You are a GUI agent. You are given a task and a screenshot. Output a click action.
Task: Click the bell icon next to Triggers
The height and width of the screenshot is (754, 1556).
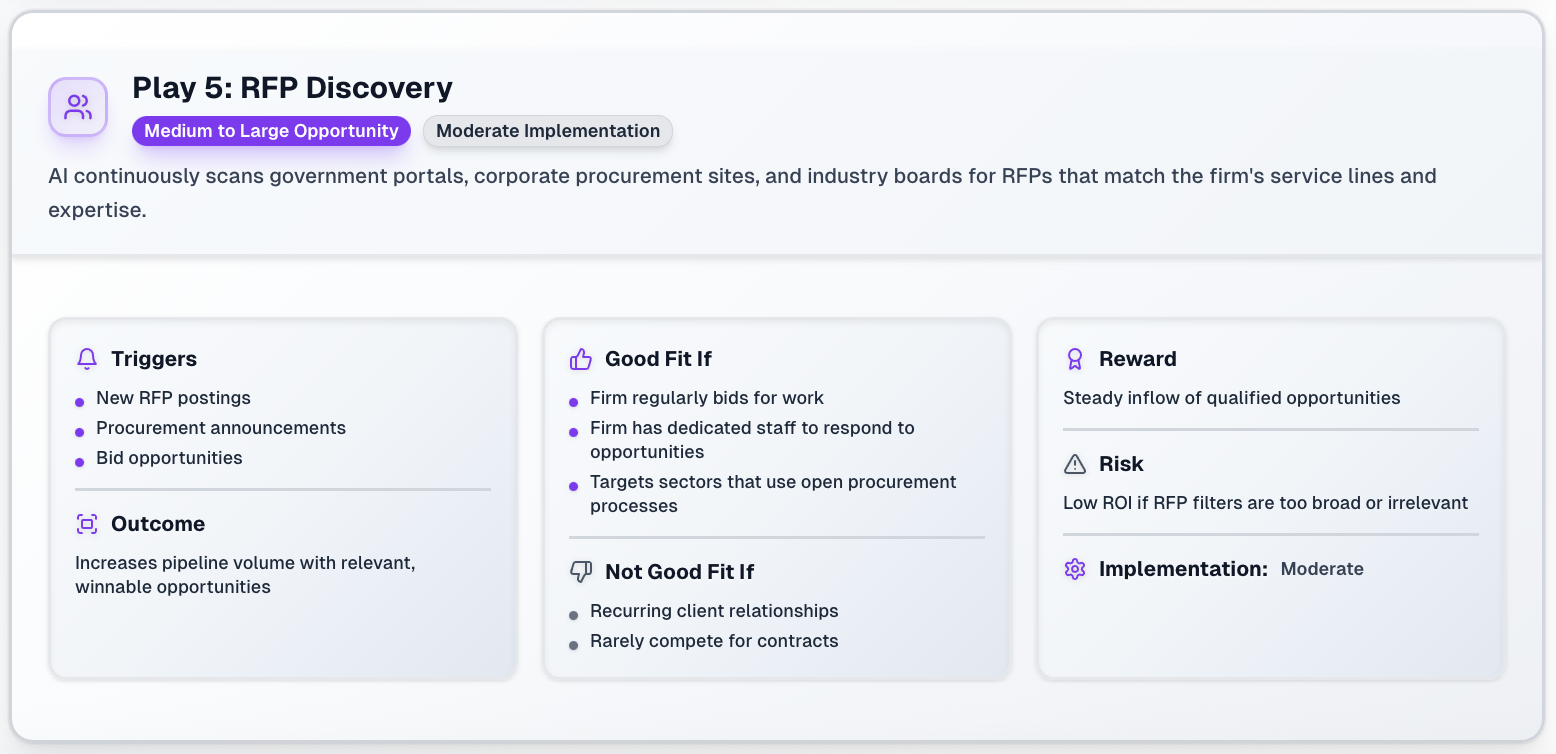[x=87, y=359]
